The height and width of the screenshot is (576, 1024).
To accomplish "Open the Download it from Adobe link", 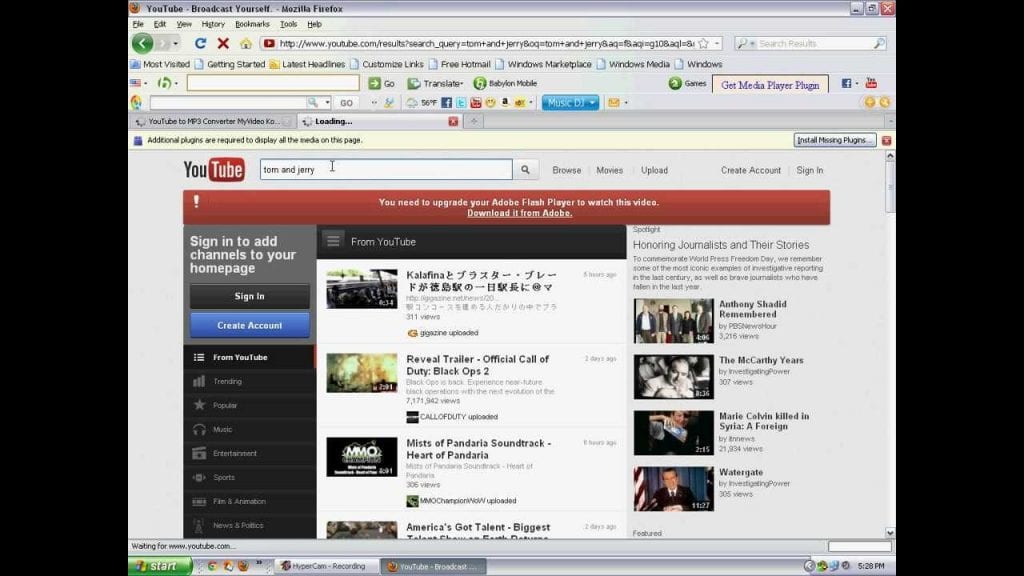I will coord(519,213).
